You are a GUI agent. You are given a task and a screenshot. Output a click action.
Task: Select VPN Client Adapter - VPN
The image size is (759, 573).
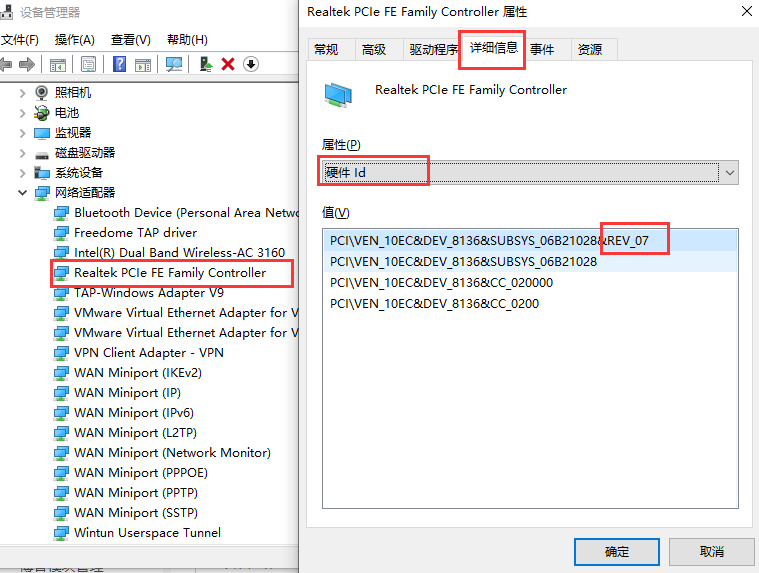coord(149,353)
